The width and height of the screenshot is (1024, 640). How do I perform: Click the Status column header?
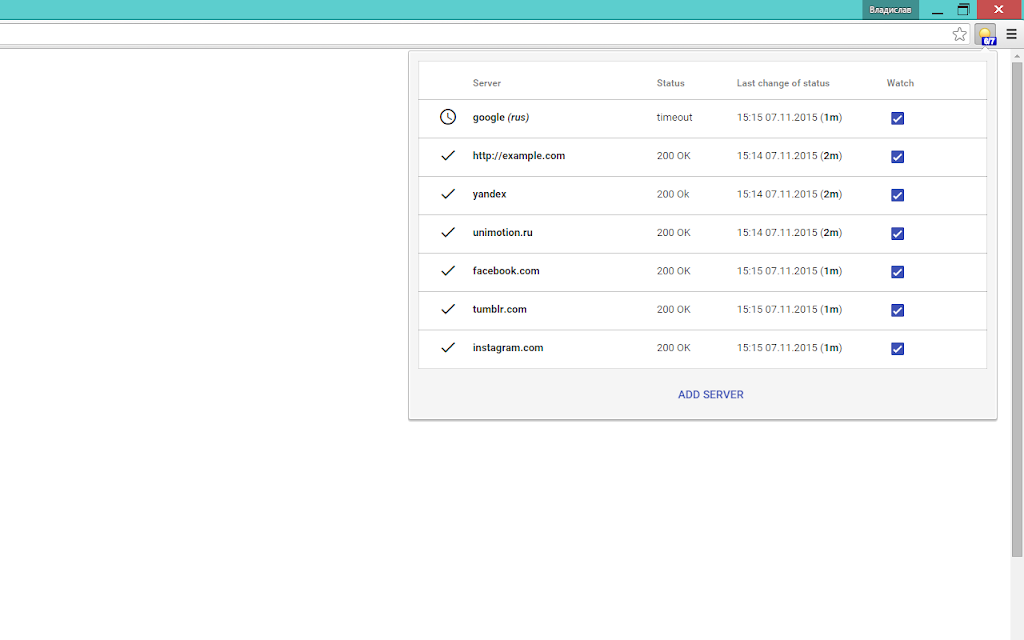(671, 83)
